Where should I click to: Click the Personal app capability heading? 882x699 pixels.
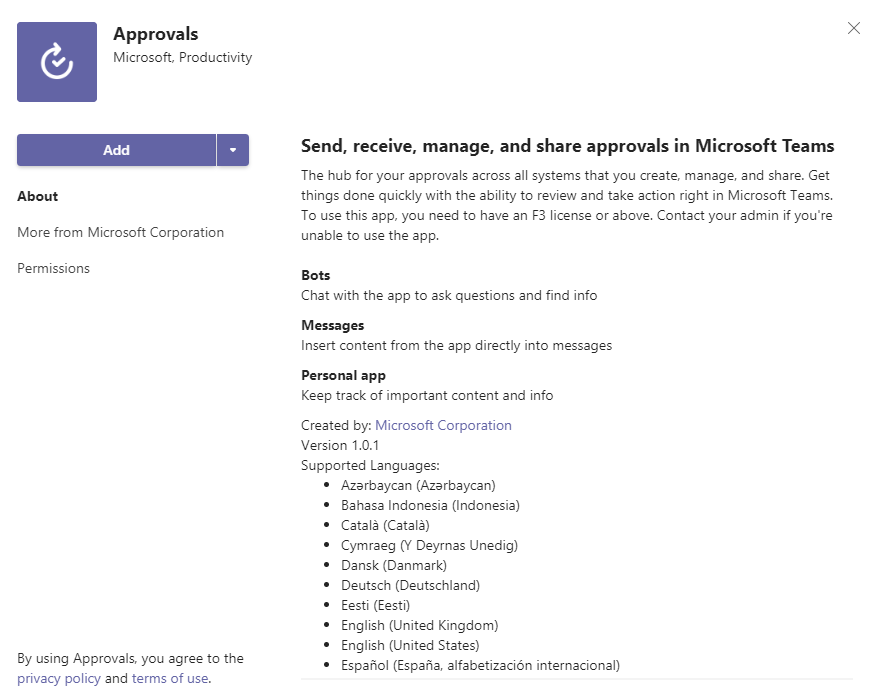pyautogui.click(x=343, y=375)
